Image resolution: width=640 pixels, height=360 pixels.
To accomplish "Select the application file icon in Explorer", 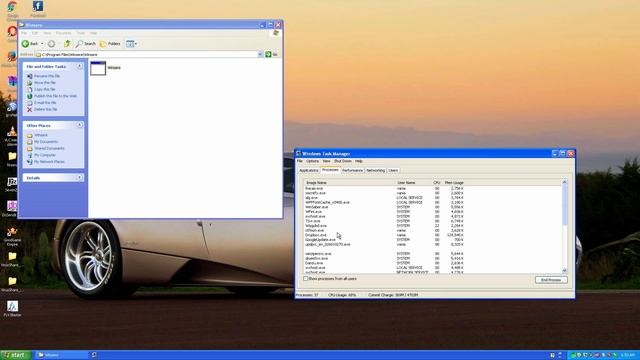I will pos(98,68).
